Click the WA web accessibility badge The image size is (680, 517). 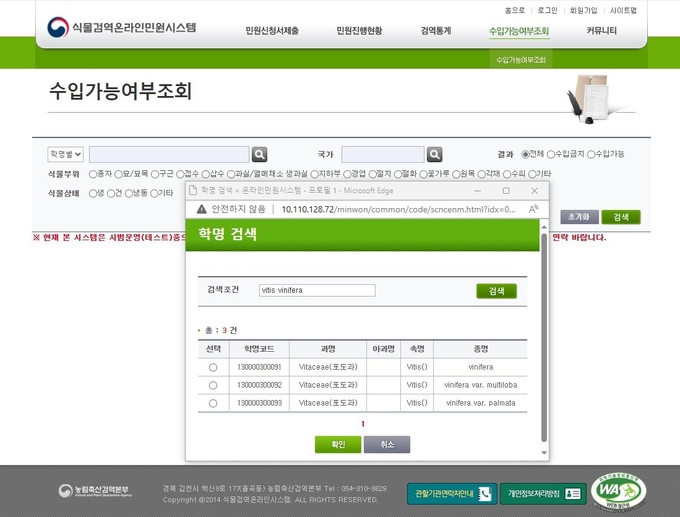618,491
